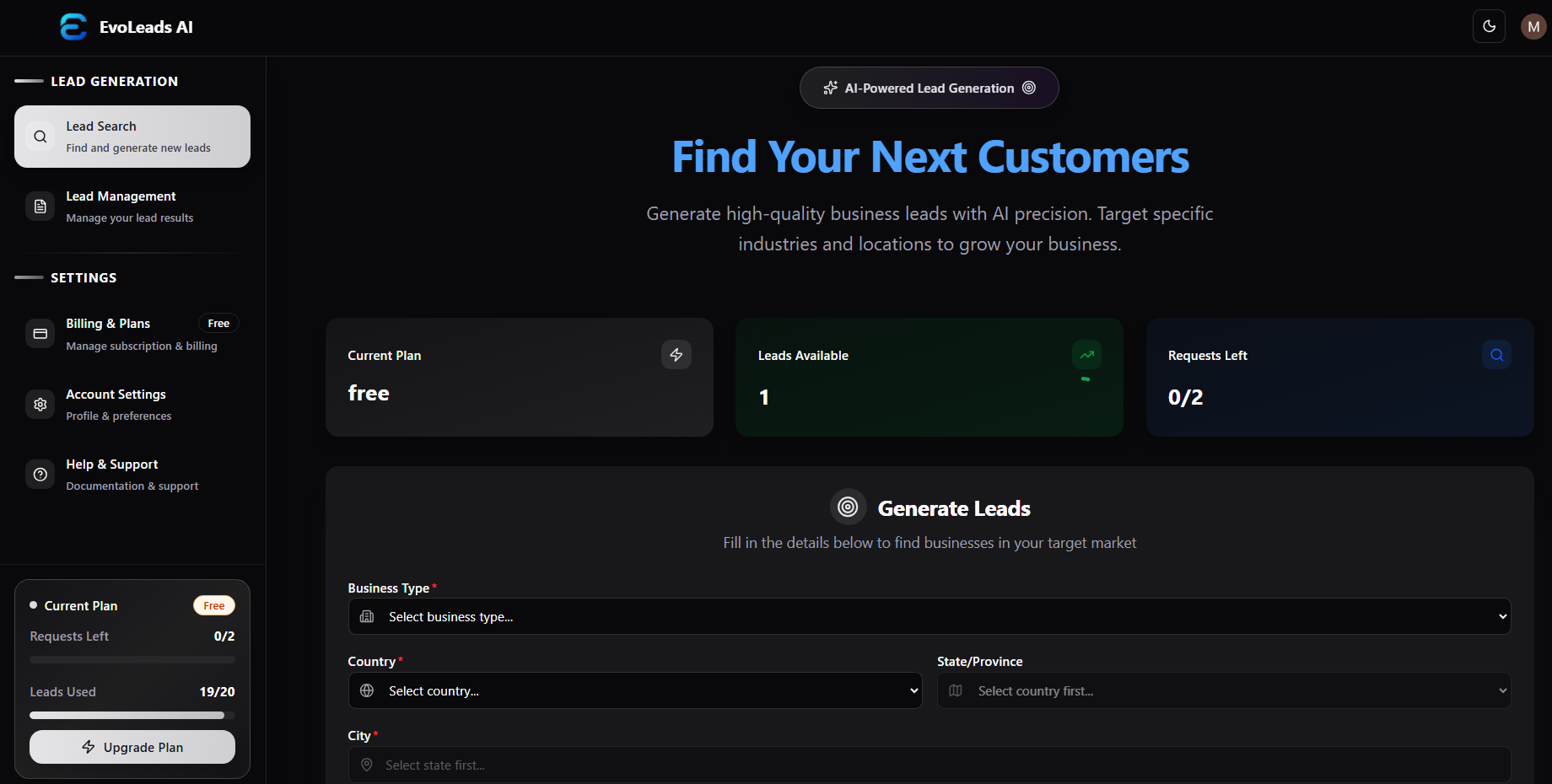Open the Help & Support question mark icon
Image resolution: width=1552 pixels, height=784 pixels.
[x=40, y=474]
